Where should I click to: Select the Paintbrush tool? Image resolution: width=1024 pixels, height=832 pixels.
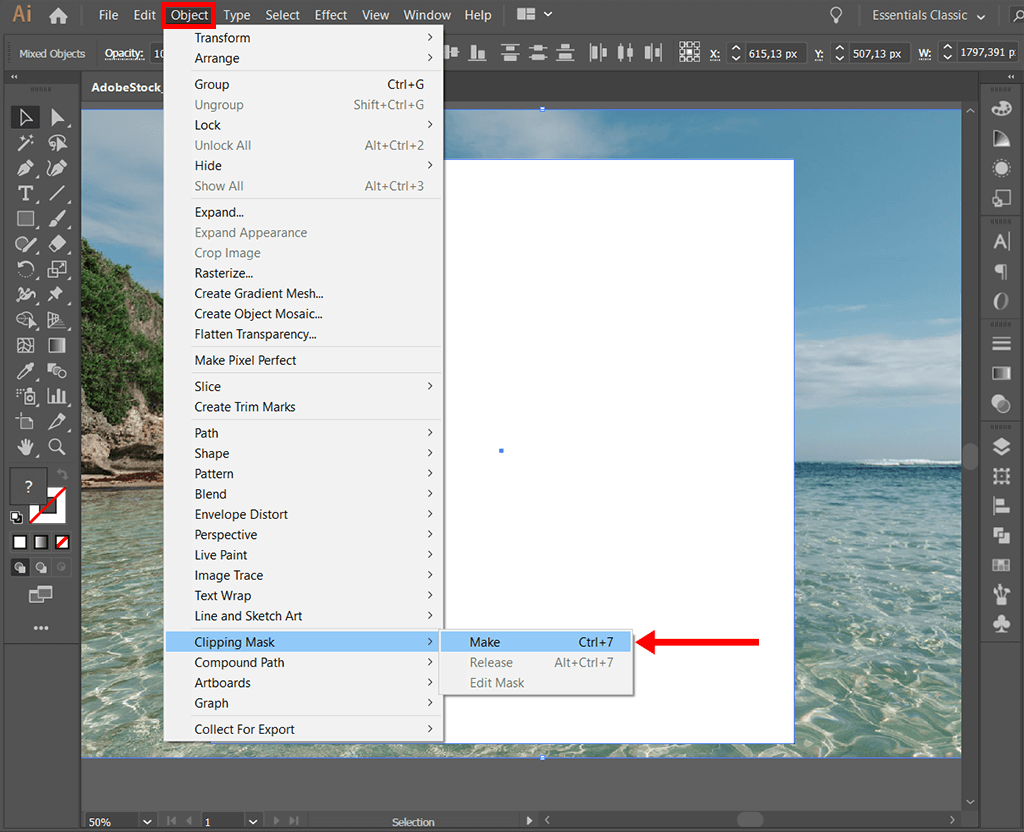pyautogui.click(x=57, y=219)
